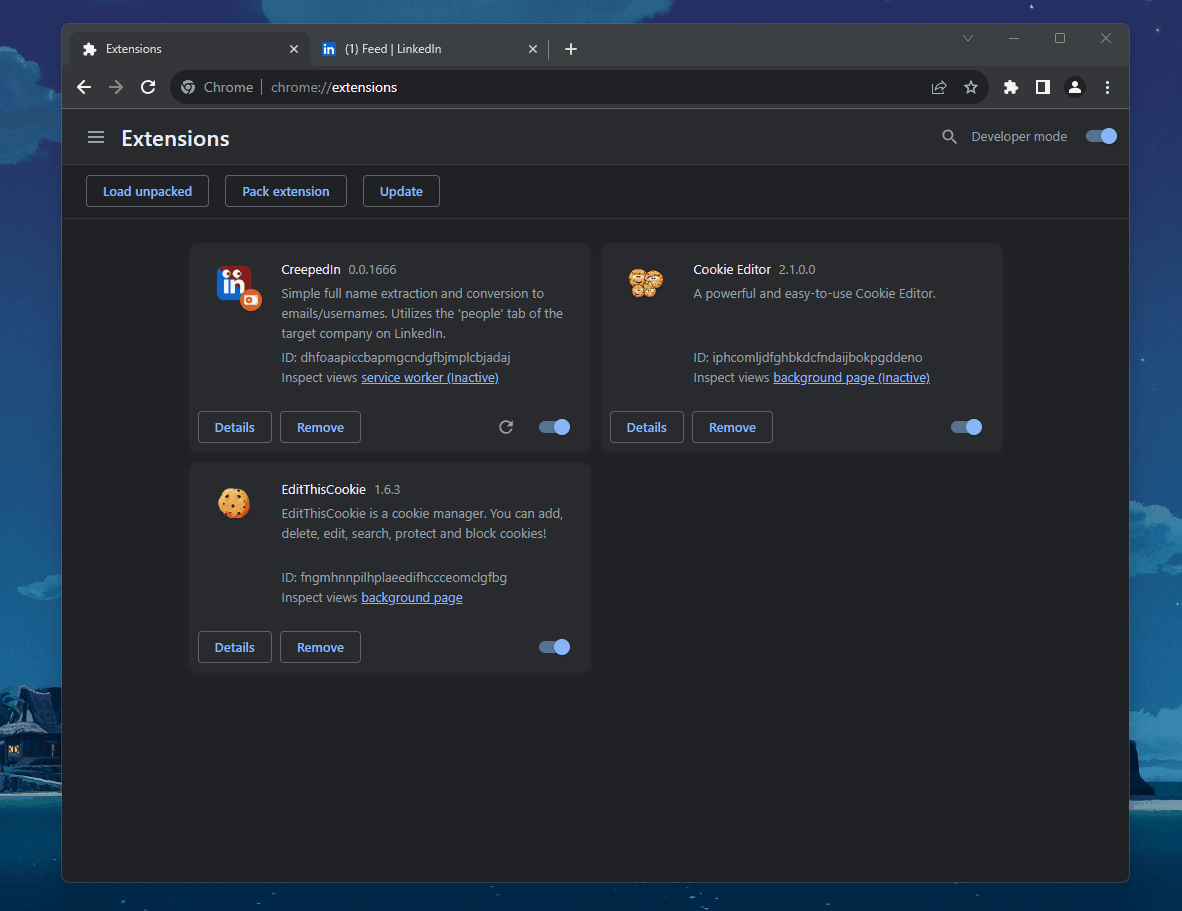Go back to the previous page
1182x911 pixels.
click(84, 87)
